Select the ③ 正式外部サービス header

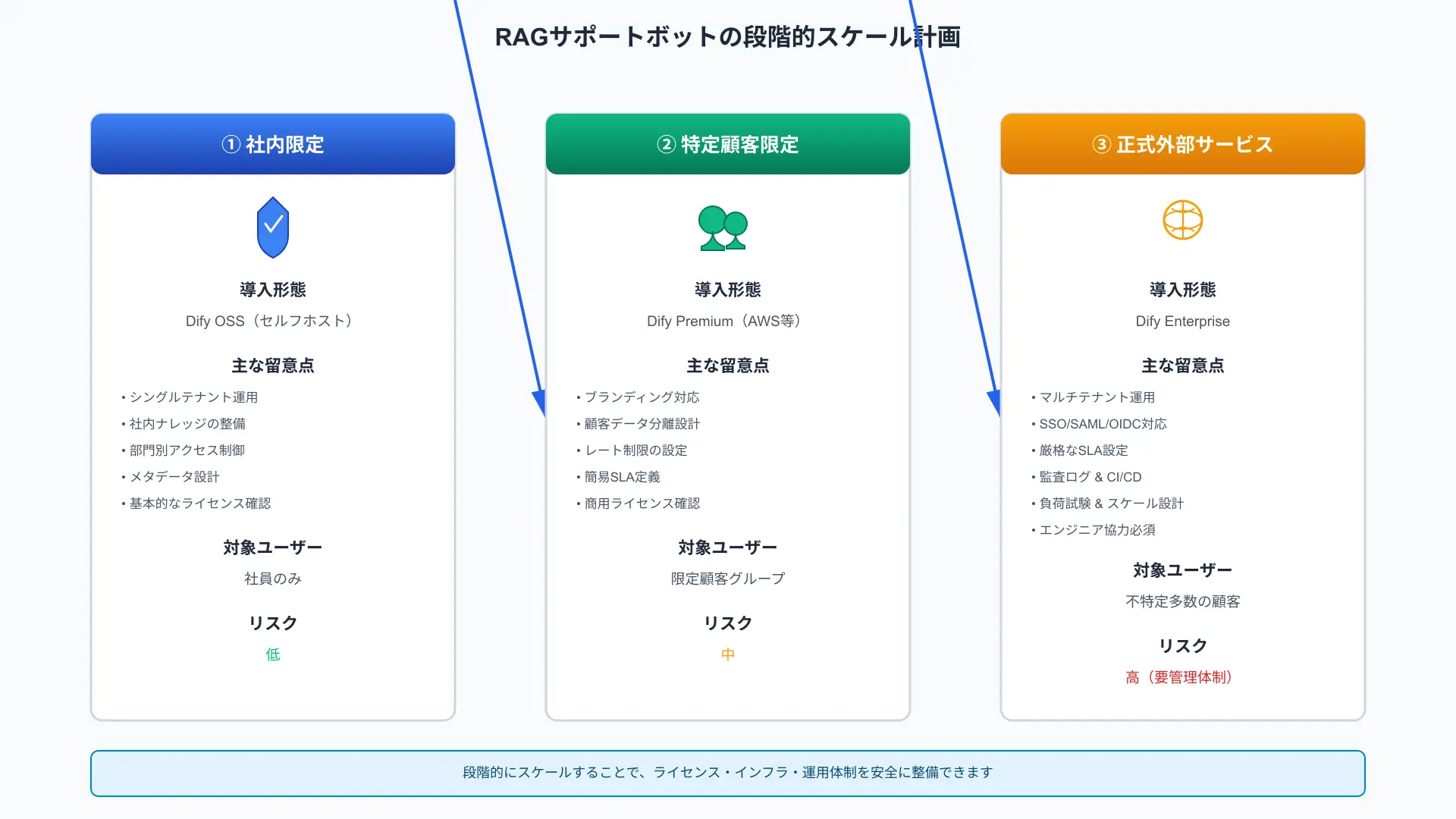point(1183,144)
